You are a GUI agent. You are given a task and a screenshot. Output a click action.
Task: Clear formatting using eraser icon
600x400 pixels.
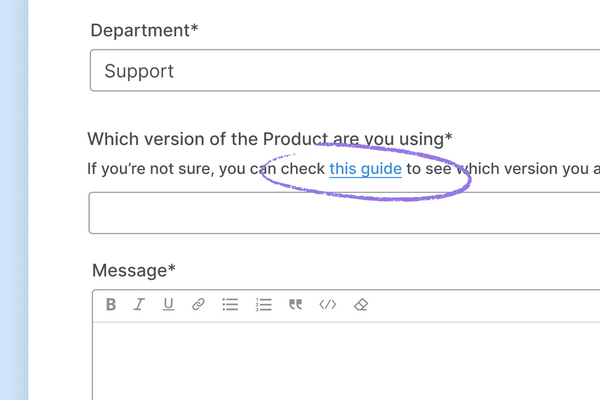click(x=361, y=305)
